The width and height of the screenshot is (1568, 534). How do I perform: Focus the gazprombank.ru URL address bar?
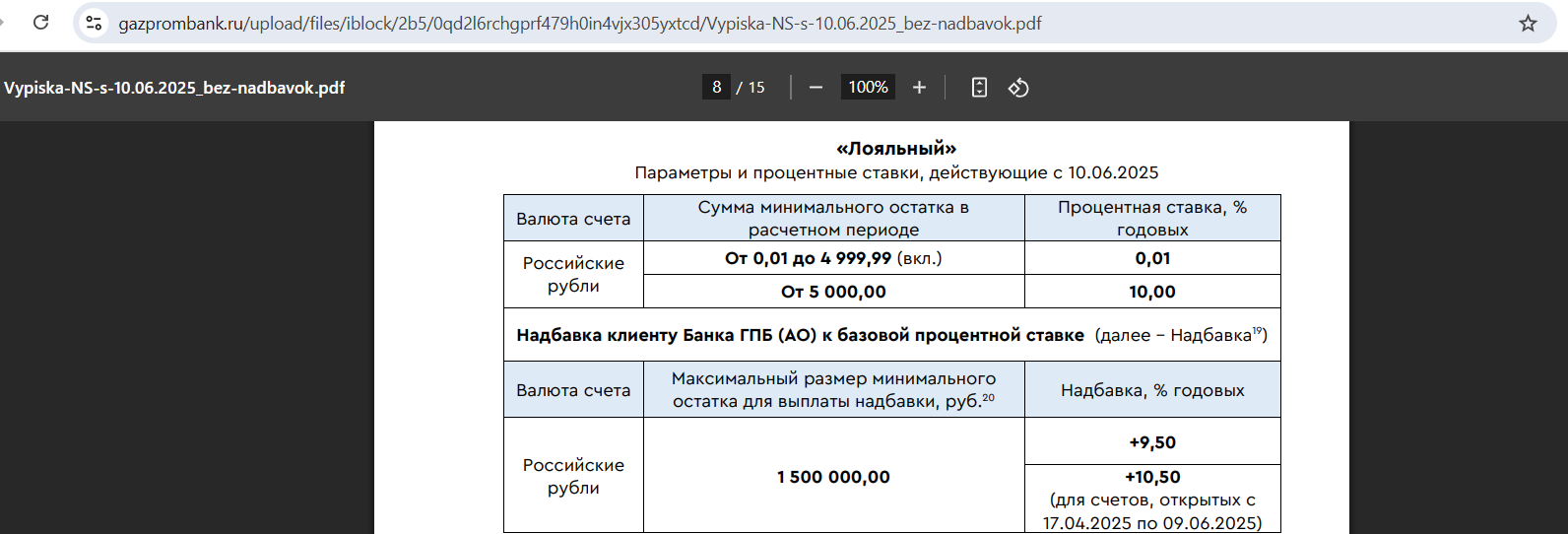click(x=579, y=23)
